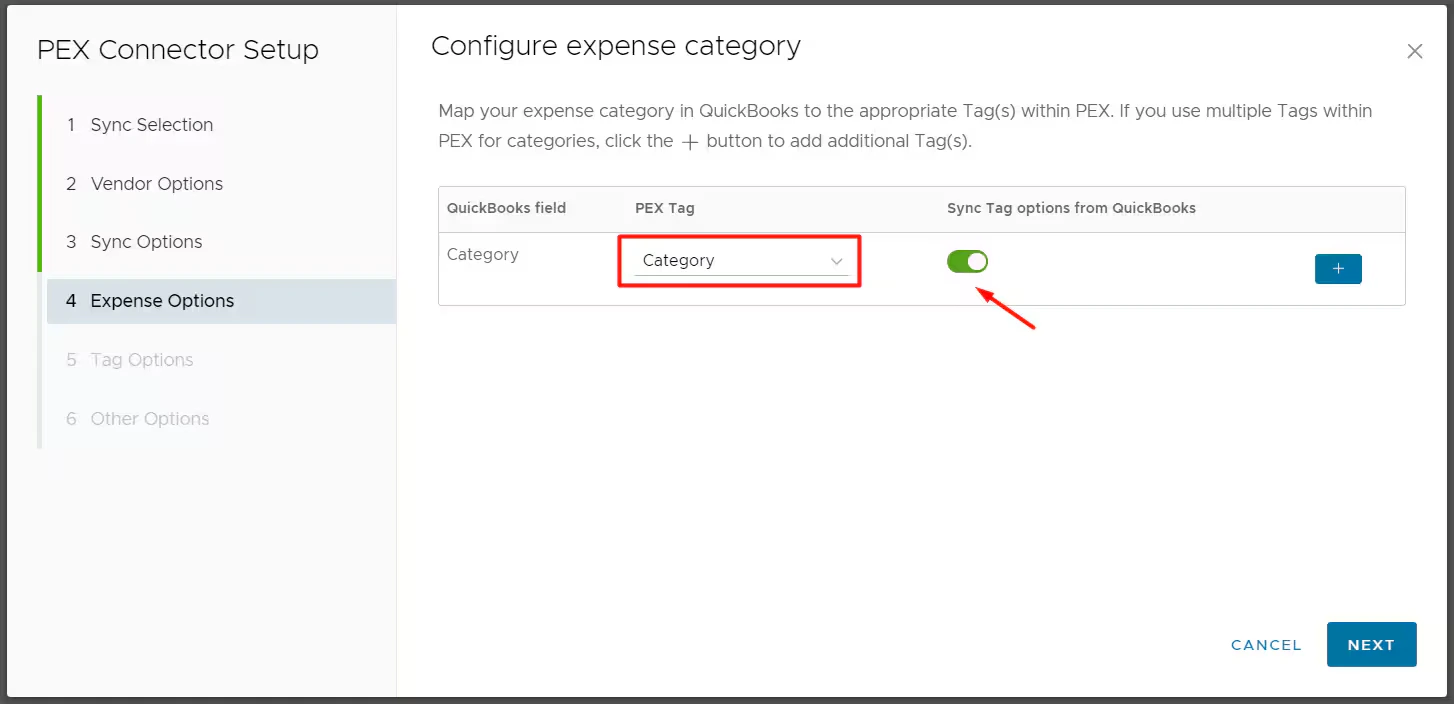Click the PEX Connector Setup title

pyautogui.click(x=178, y=50)
